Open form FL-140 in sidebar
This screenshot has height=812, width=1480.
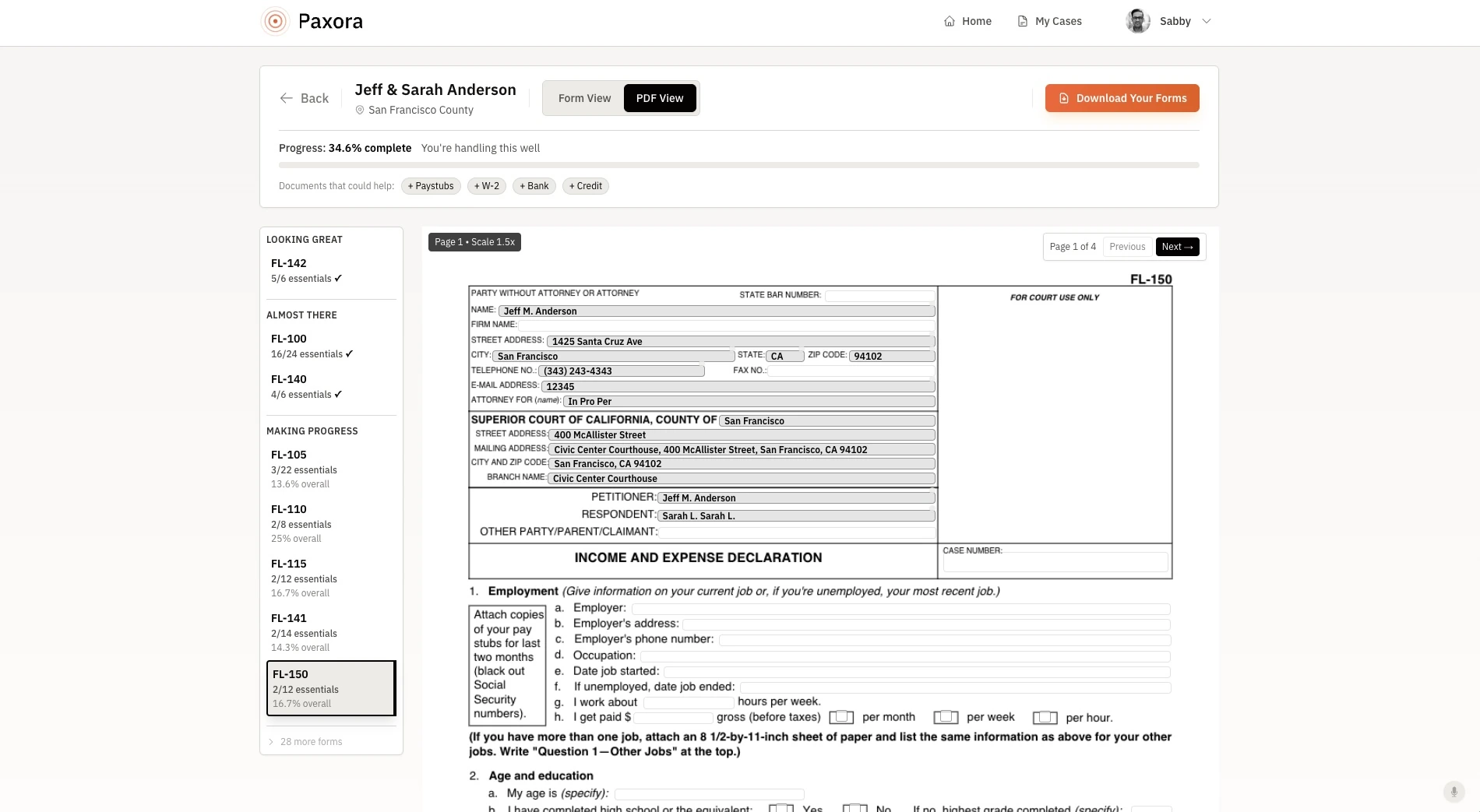tap(331, 386)
